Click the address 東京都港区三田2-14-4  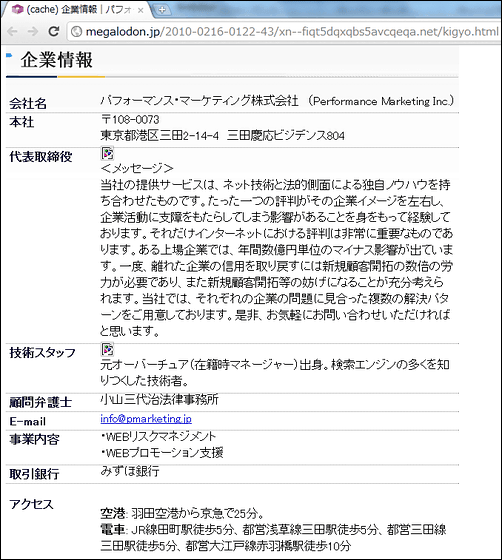160,135
